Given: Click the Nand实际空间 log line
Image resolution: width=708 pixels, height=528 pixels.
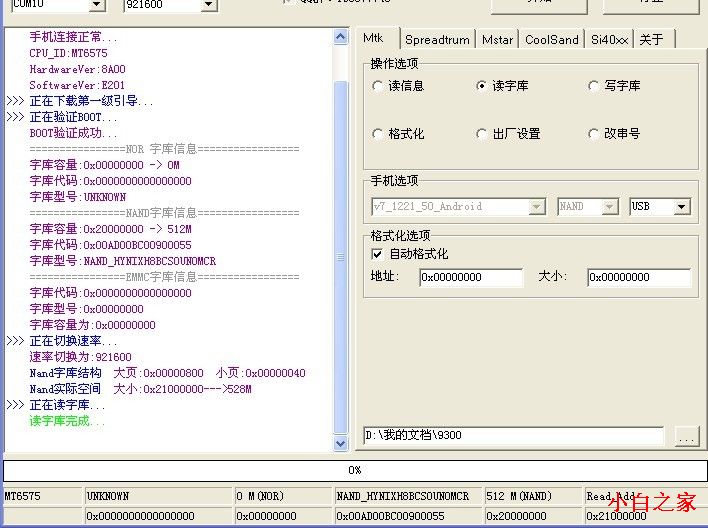Looking at the screenshot, I should pyautogui.click(x=140, y=389).
